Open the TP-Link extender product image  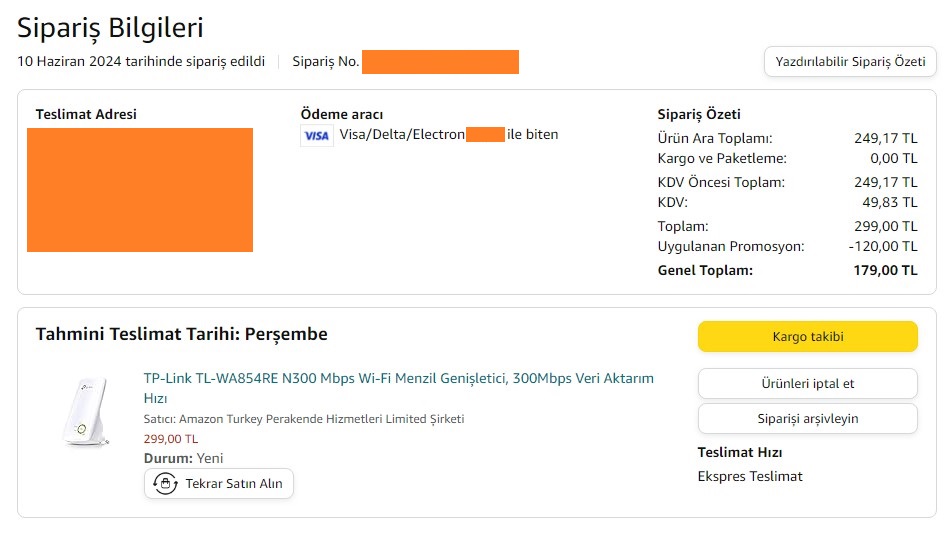[x=84, y=412]
